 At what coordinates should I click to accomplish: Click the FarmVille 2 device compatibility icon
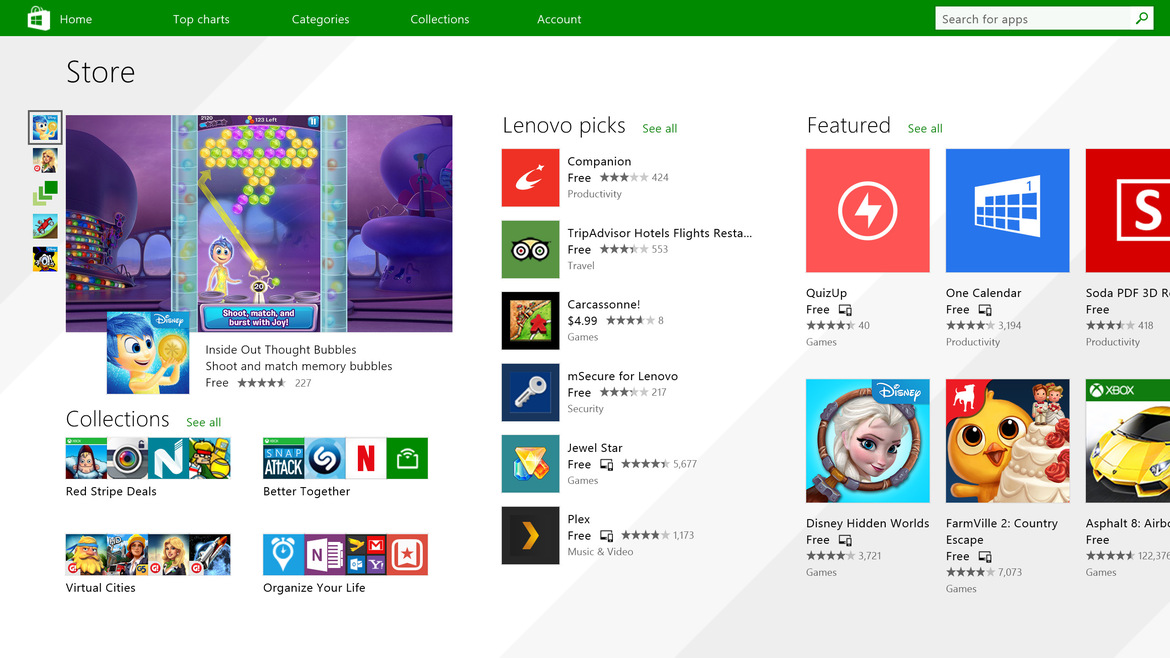point(985,557)
